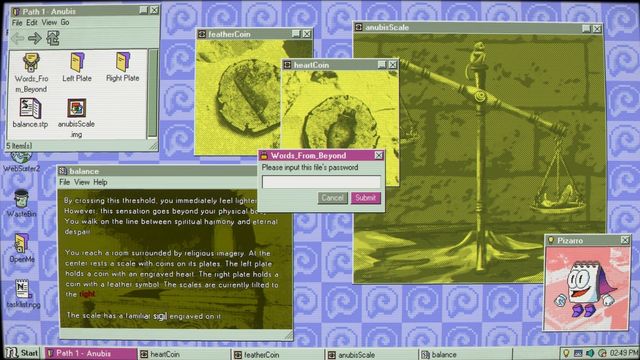Click the Path window vertical scrollbar
The width and height of the screenshot is (640, 360).
(x=153, y=93)
